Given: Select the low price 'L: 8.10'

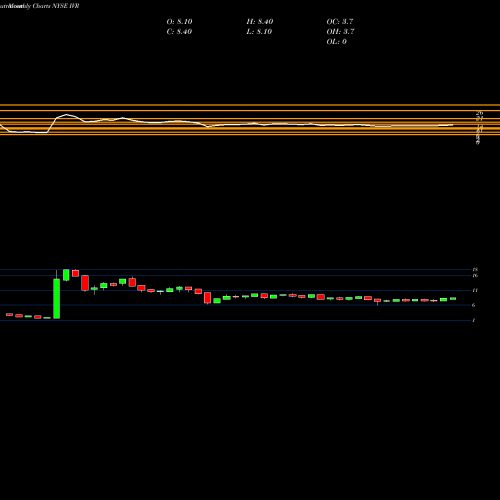Looking at the screenshot, I should pos(259,32).
